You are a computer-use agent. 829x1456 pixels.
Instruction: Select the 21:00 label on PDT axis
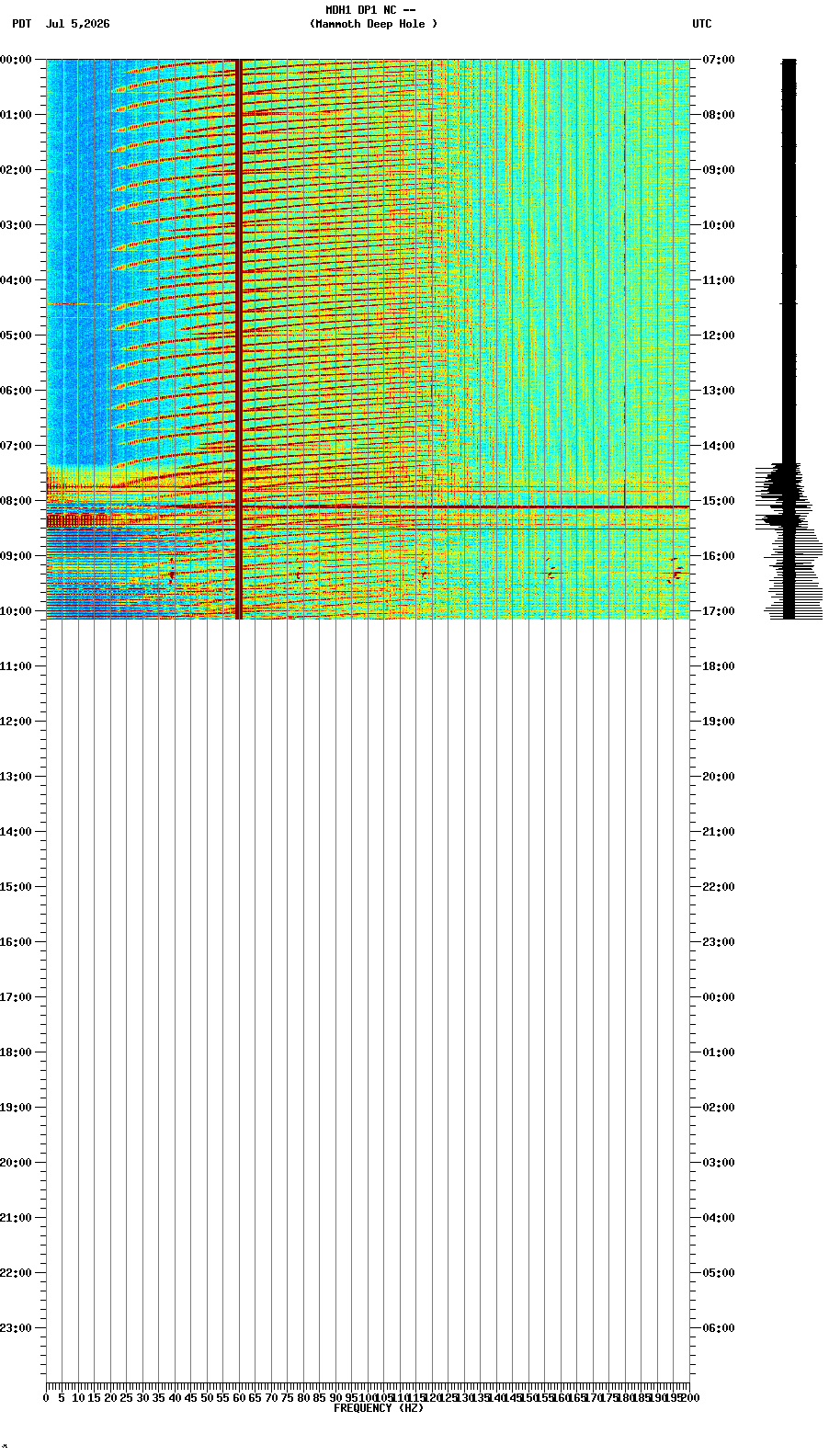coord(16,1217)
